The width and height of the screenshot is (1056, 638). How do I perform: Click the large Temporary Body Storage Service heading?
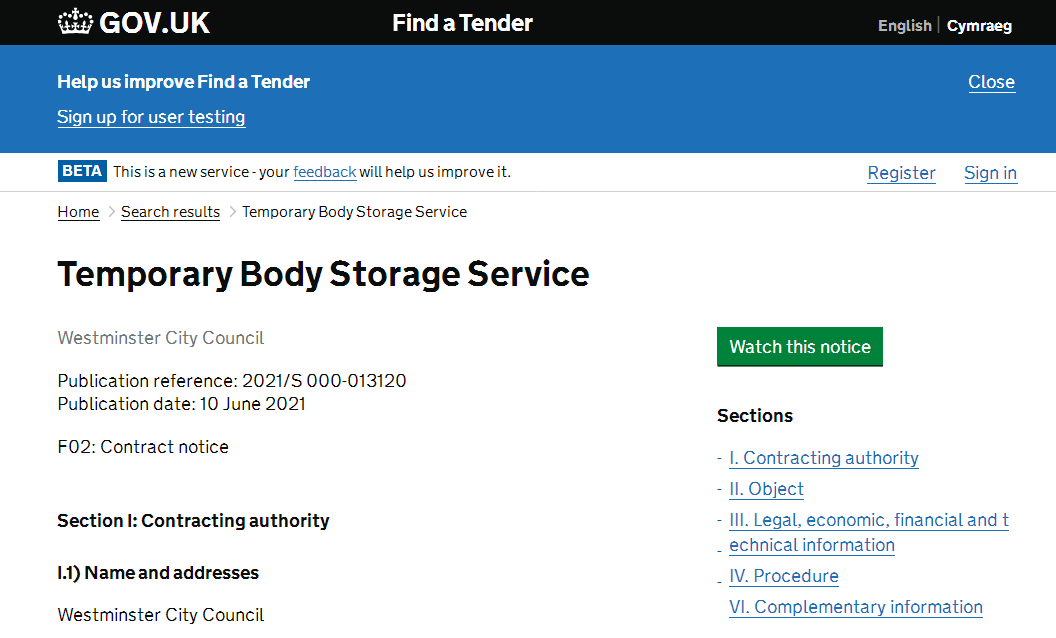(x=323, y=274)
